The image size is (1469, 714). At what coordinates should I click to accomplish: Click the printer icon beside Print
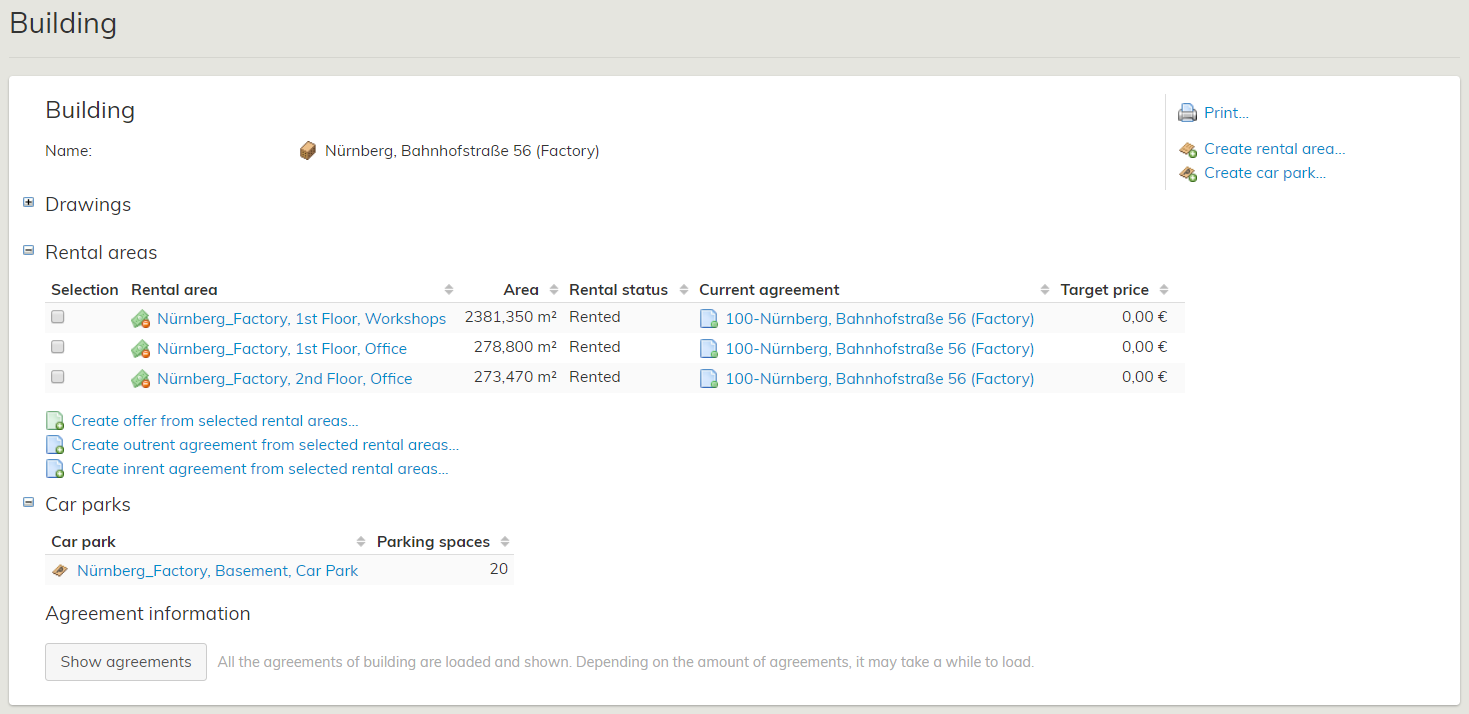click(1187, 113)
